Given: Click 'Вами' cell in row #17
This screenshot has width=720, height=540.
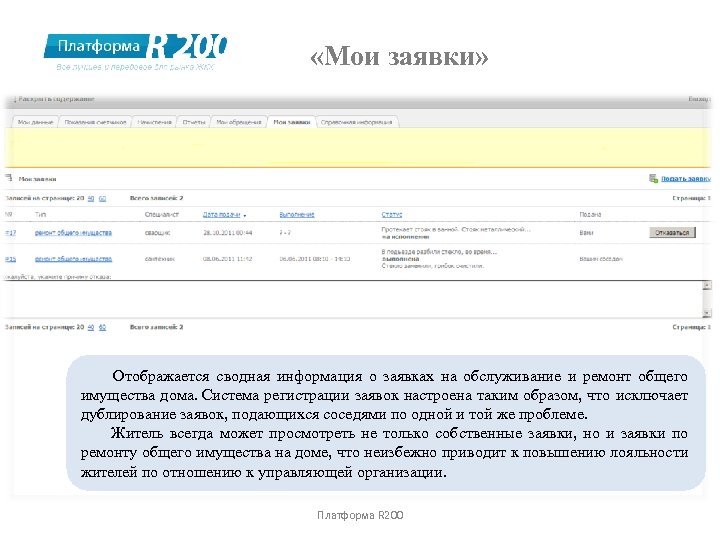Looking at the screenshot, I should click(586, 233).
